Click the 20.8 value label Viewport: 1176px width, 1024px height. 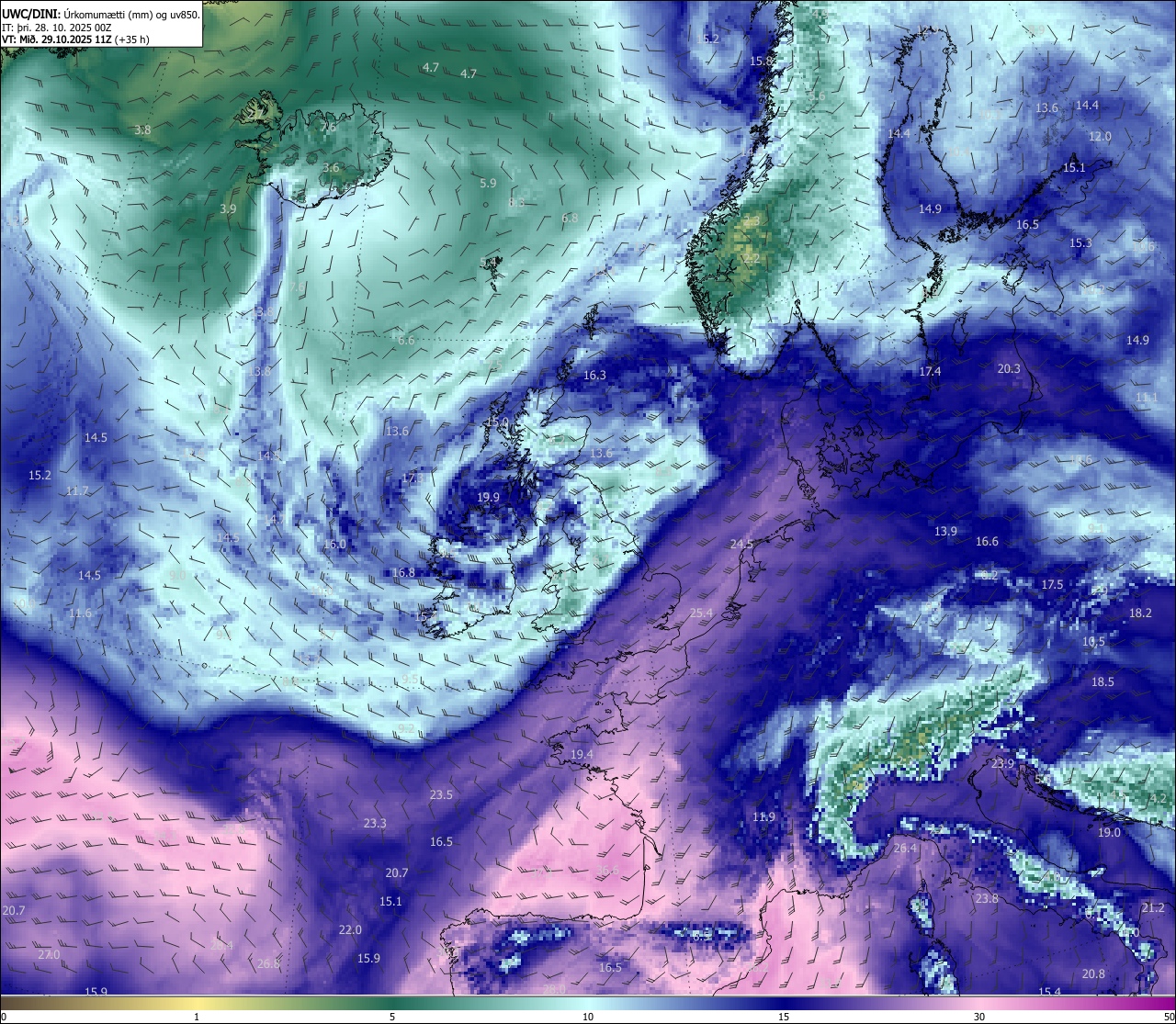pyautogui.click(x=1093, y=973)
